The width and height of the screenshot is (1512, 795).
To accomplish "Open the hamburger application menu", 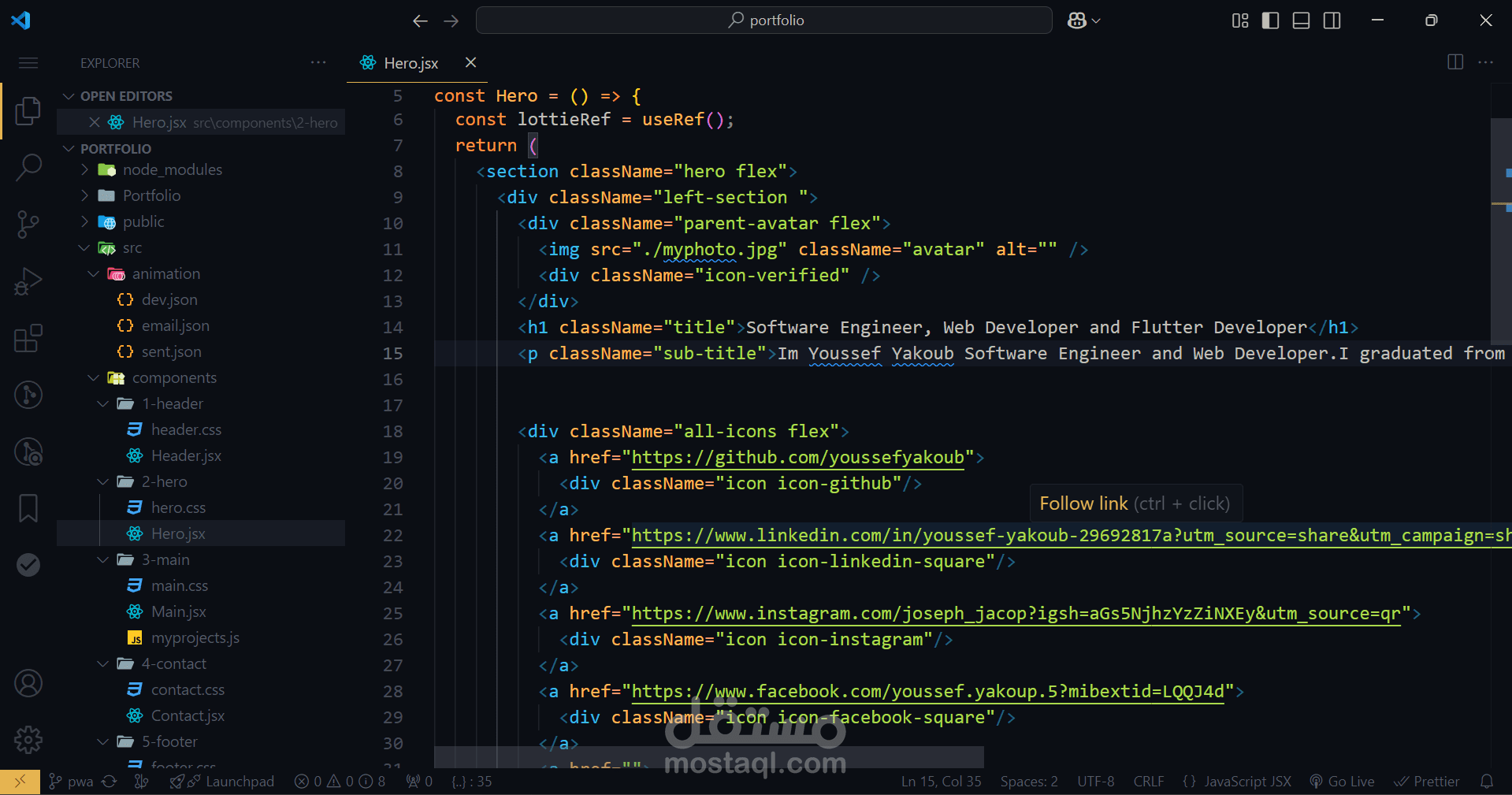I will (x=28, y=63).
